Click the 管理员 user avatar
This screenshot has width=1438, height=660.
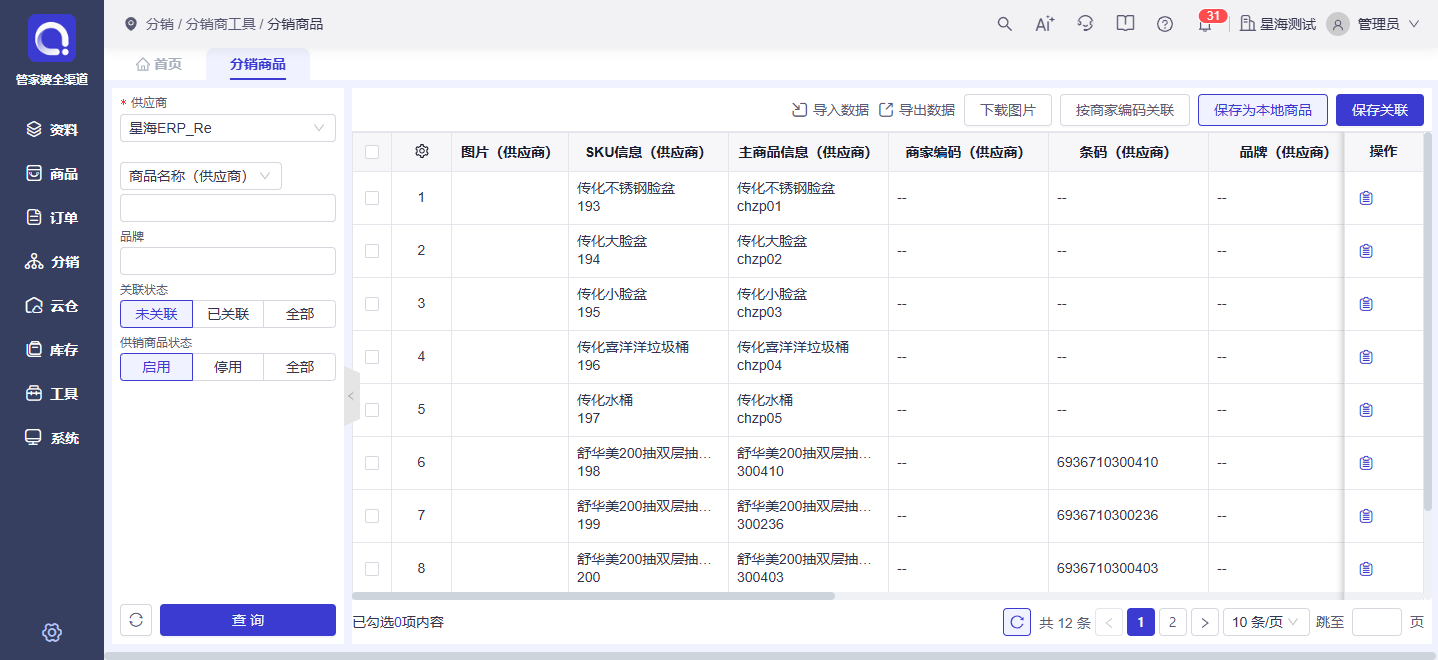[1338, 24]
